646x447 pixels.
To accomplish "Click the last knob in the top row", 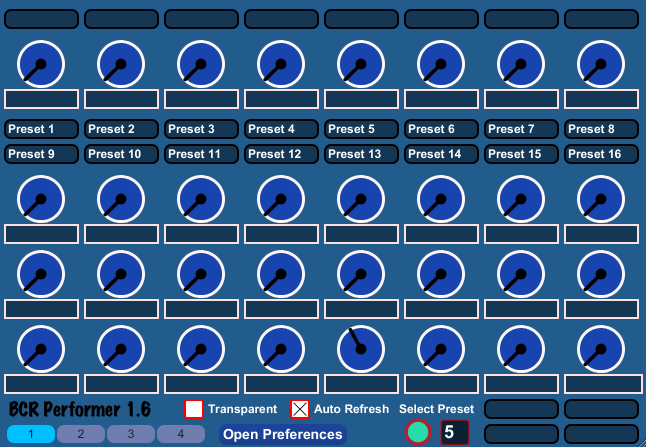I will click(601, 64).
